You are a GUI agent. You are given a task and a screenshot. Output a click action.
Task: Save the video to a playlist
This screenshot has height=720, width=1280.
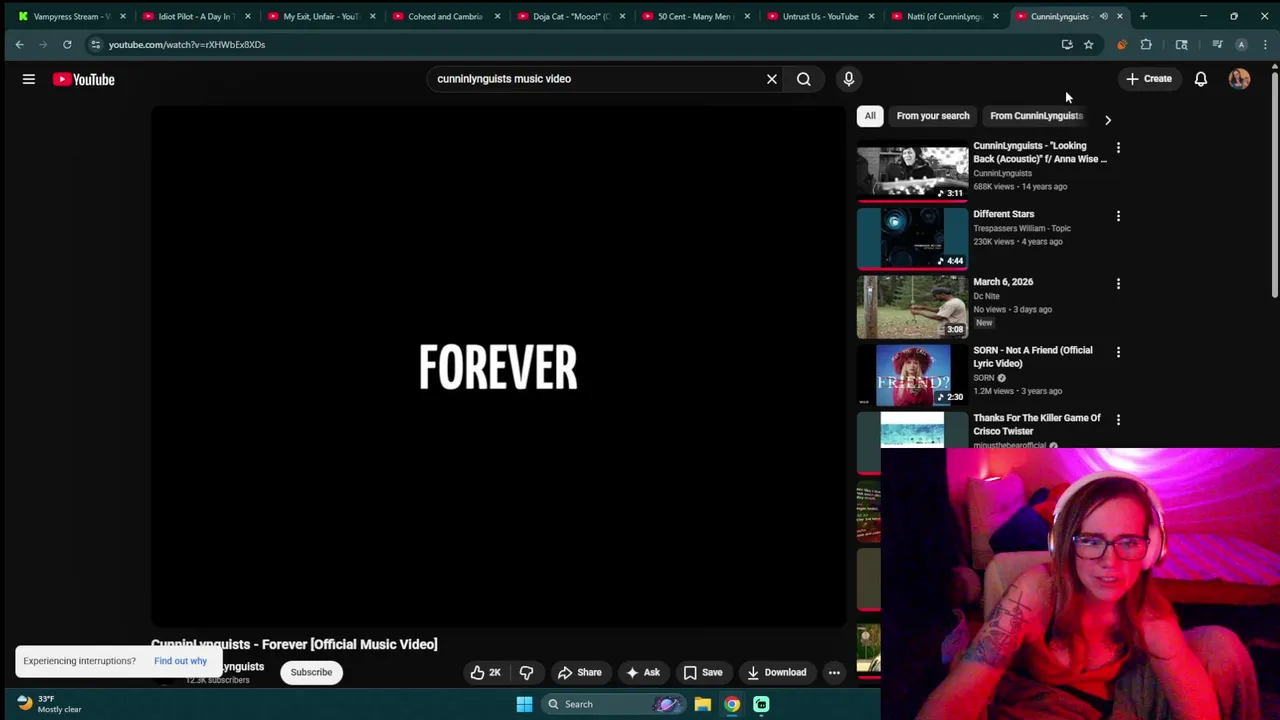tap(702, 672)
